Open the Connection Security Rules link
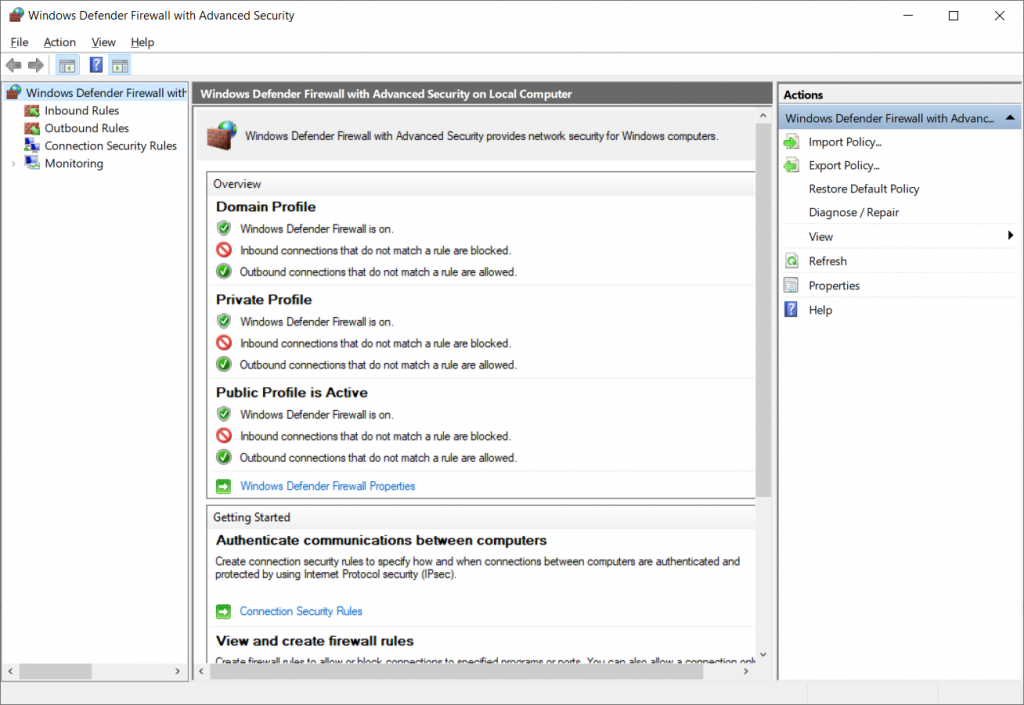1024x705 pixels. [x=300, y=612]
